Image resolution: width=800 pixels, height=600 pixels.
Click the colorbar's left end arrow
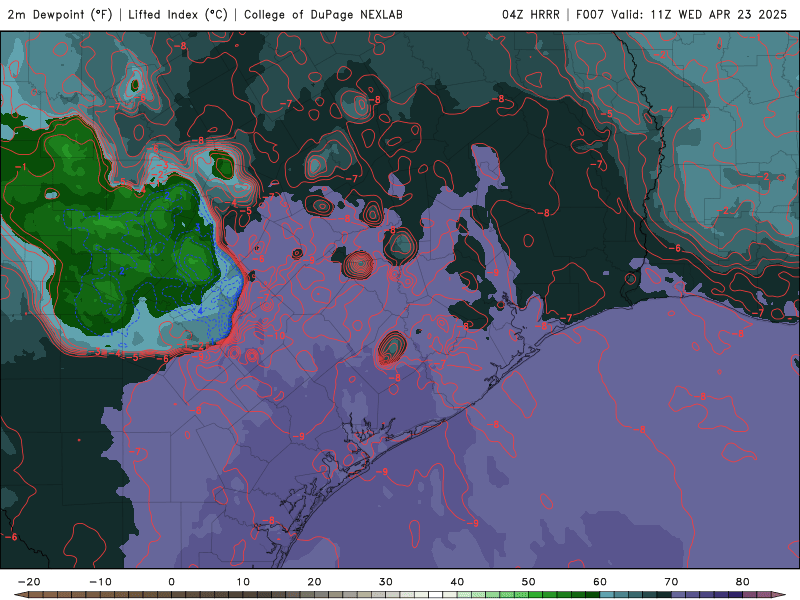point(21,595)
